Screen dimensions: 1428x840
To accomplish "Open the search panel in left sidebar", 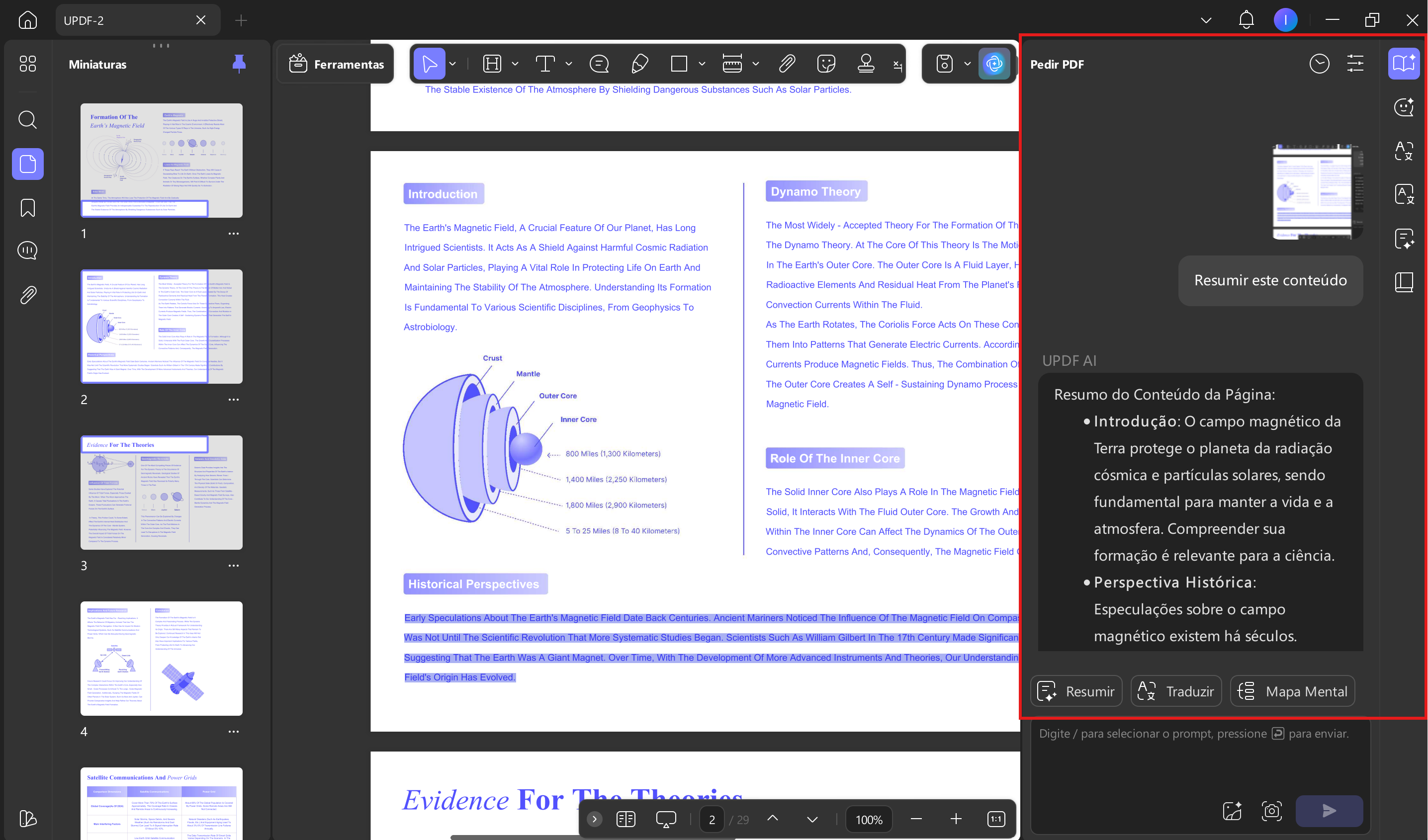I will pos(28,119).
